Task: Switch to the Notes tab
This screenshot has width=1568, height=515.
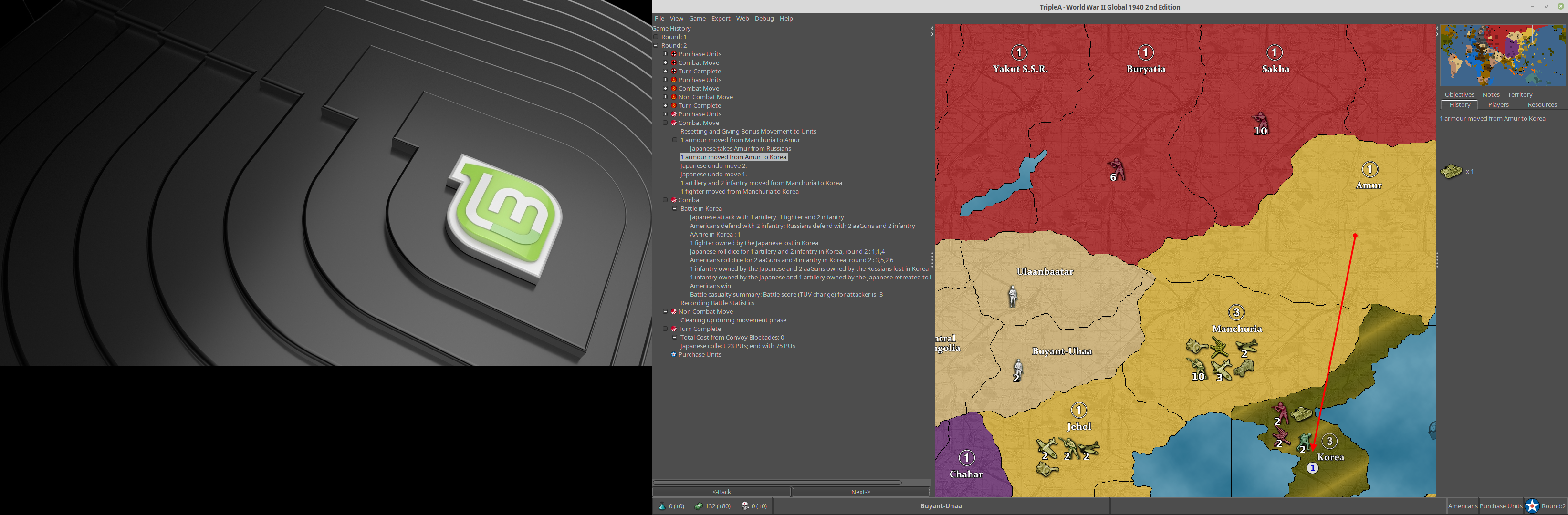Action: point(1491,95)
